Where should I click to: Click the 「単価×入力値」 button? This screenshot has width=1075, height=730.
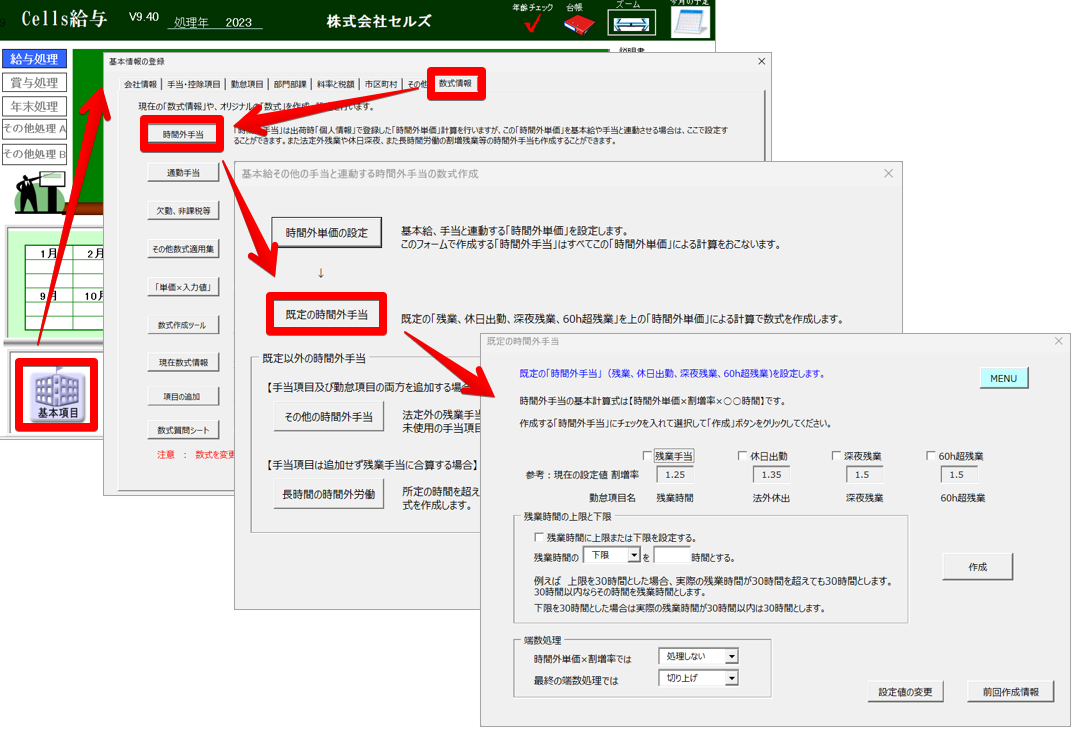(183, 287)
